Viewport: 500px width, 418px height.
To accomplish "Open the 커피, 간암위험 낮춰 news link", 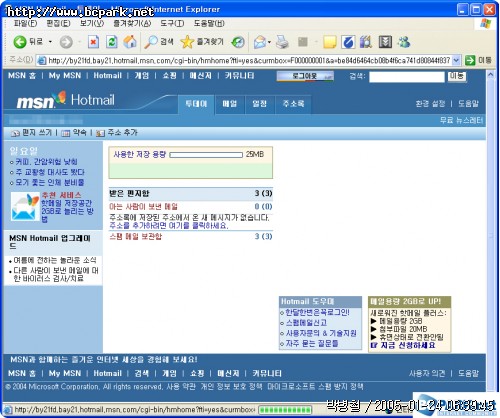I will (46, 162).
